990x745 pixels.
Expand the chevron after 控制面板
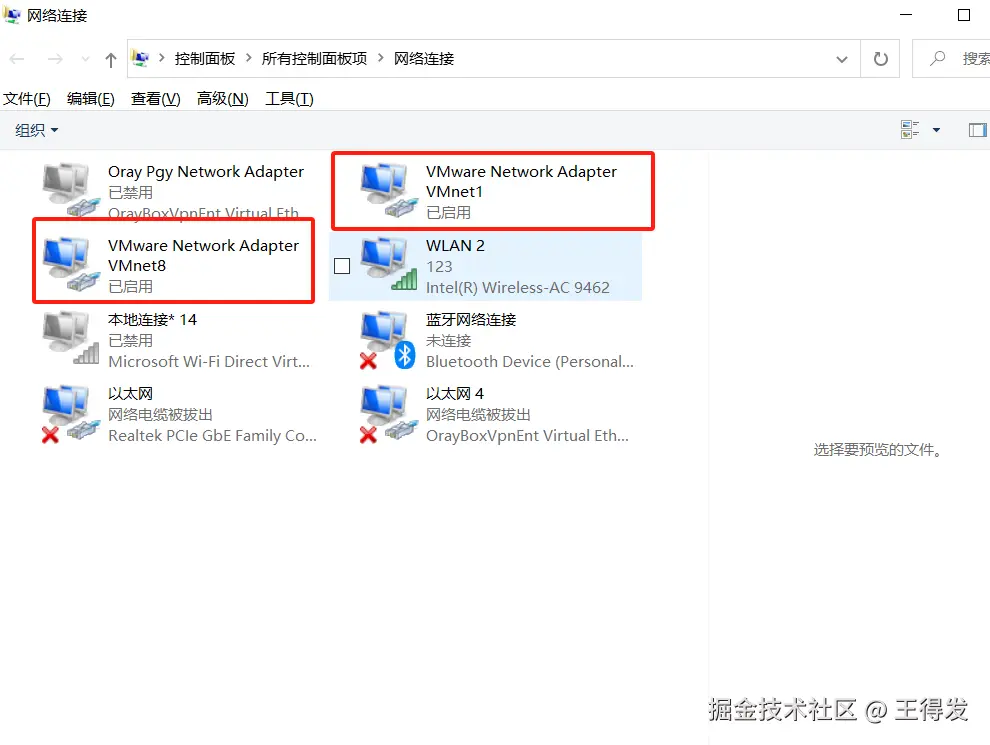tap(248, 58)
